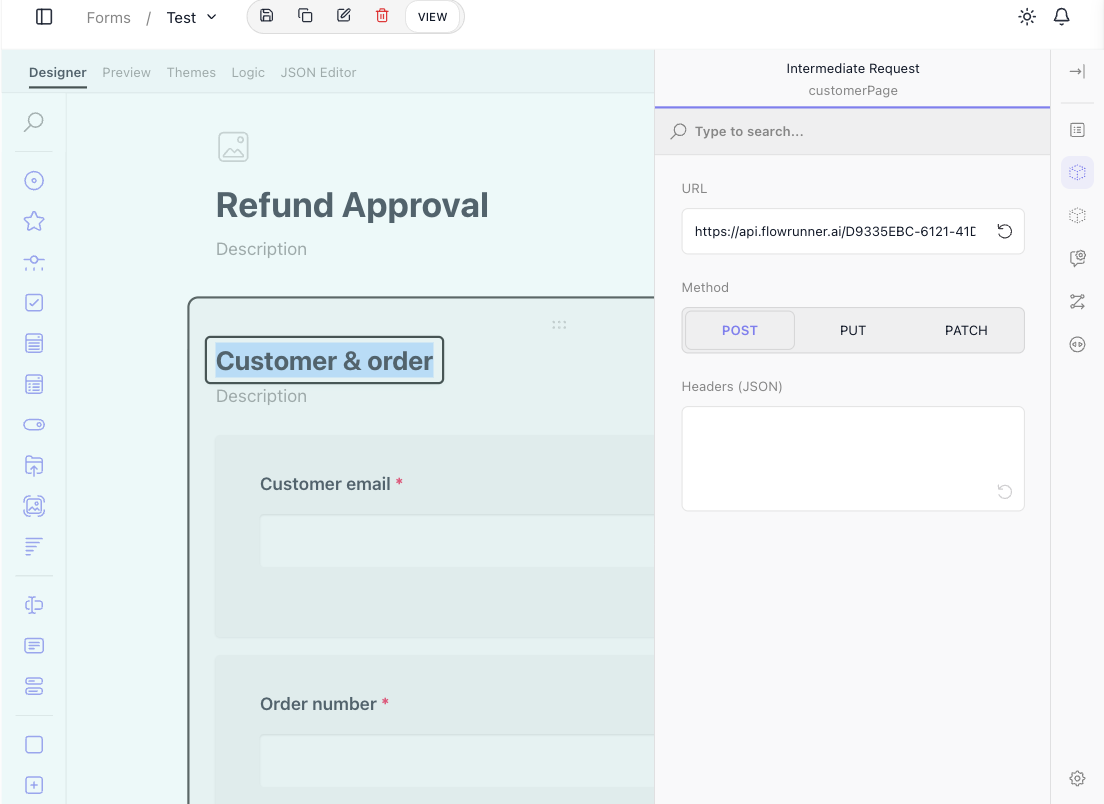Add a star rating question from toolbox
1104x804 pixels.
tap(34, 222)
